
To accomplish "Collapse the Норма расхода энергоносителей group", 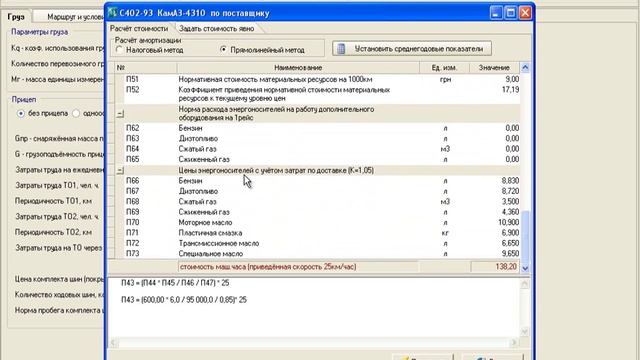I will pos(120,113).
